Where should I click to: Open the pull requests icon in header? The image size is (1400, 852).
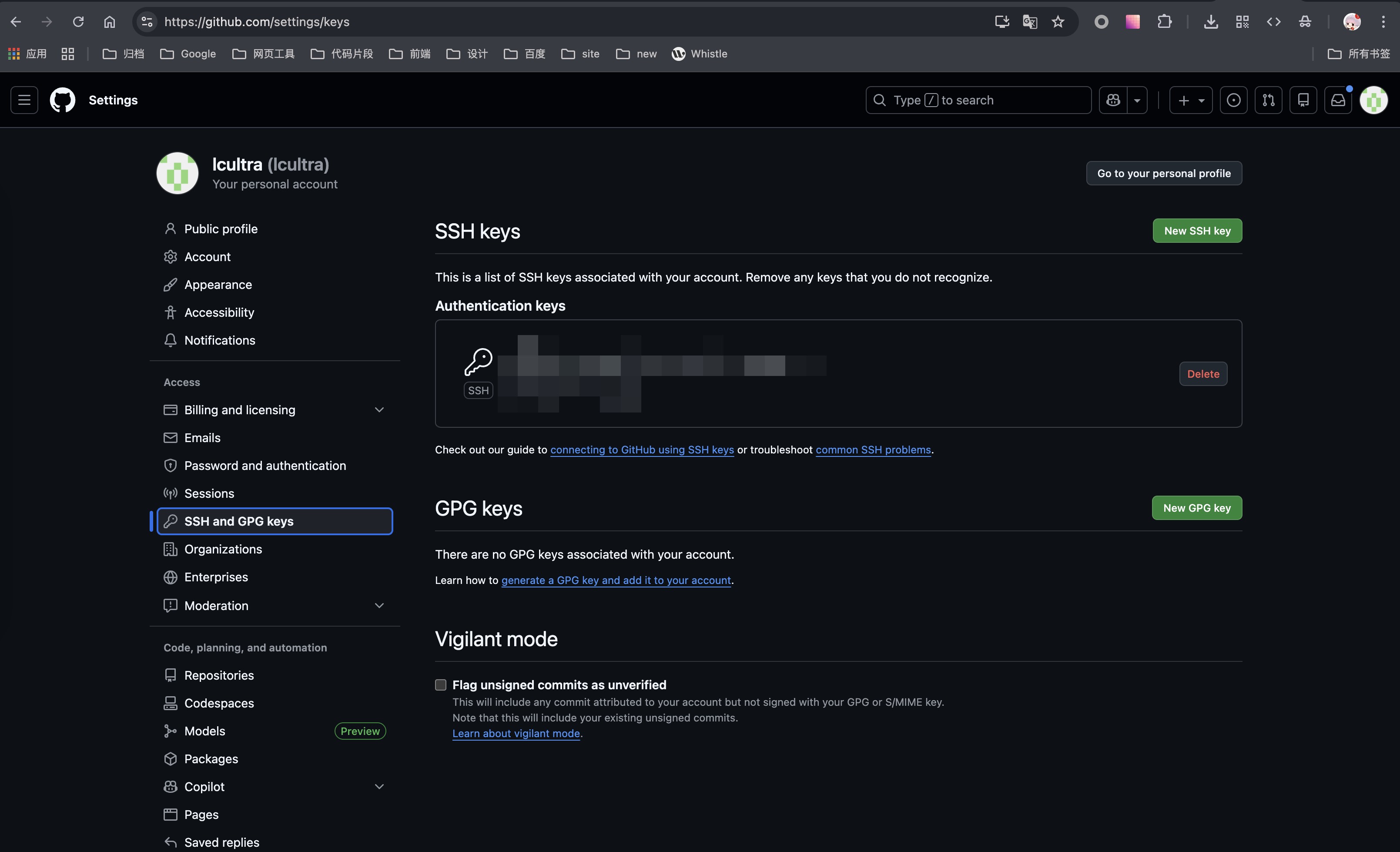tap(1268, 100)
